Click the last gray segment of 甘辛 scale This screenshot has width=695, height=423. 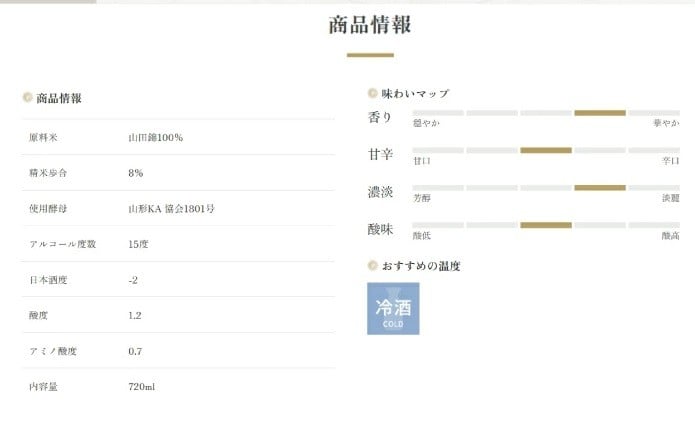pyautogui.click(x=654, y=150)
